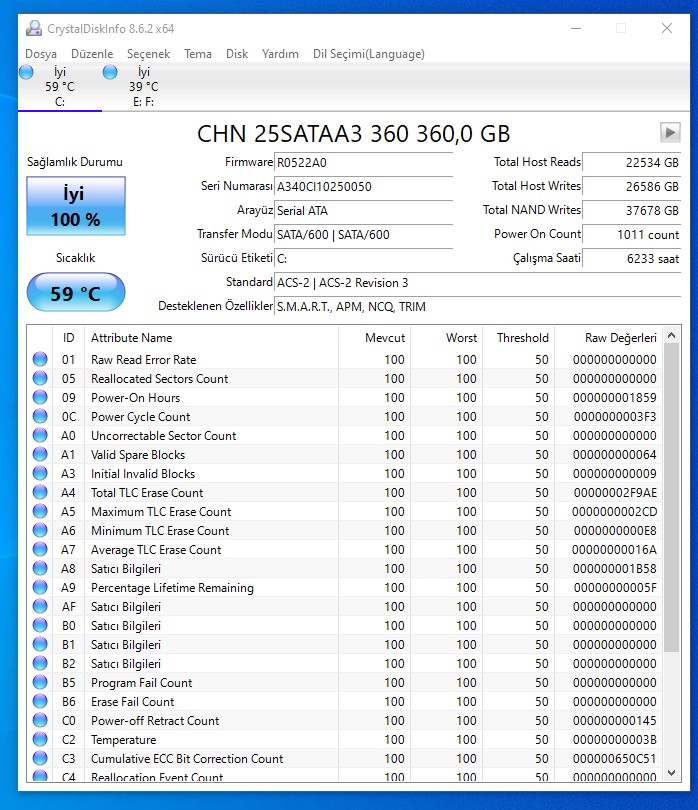Select the C: drive status orb

(x=26, y=72)
